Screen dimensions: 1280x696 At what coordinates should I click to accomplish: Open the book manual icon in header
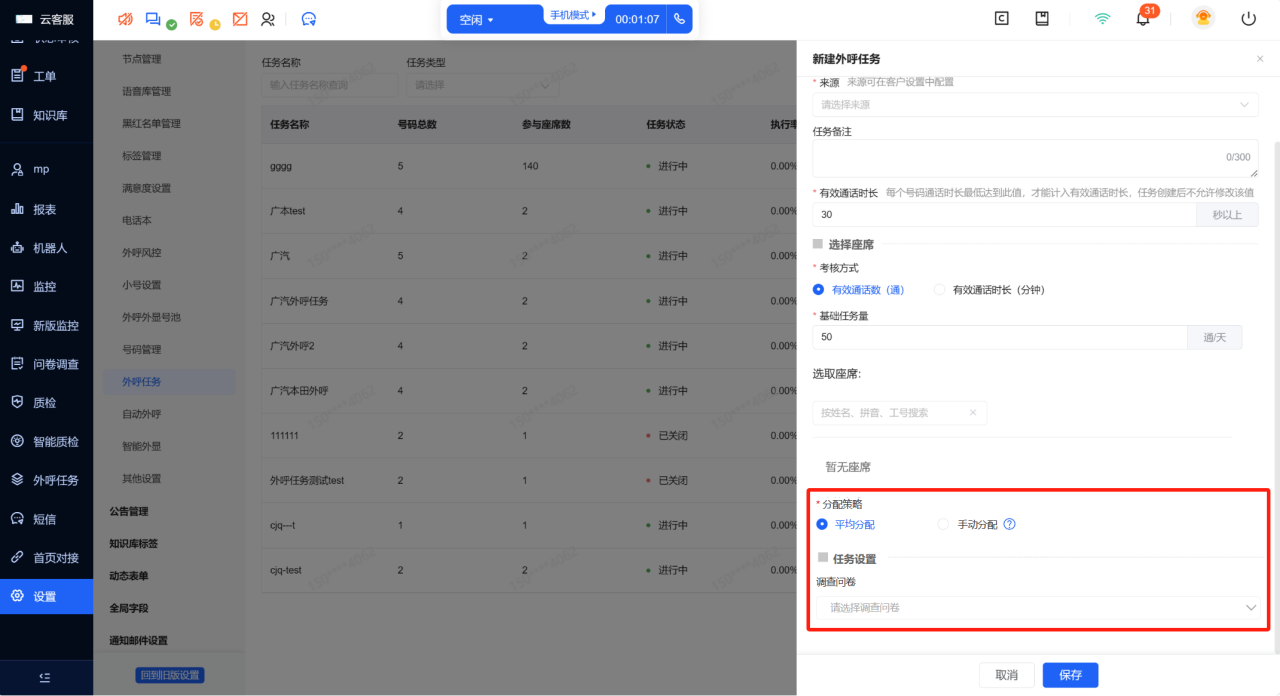coord(1042,18)
